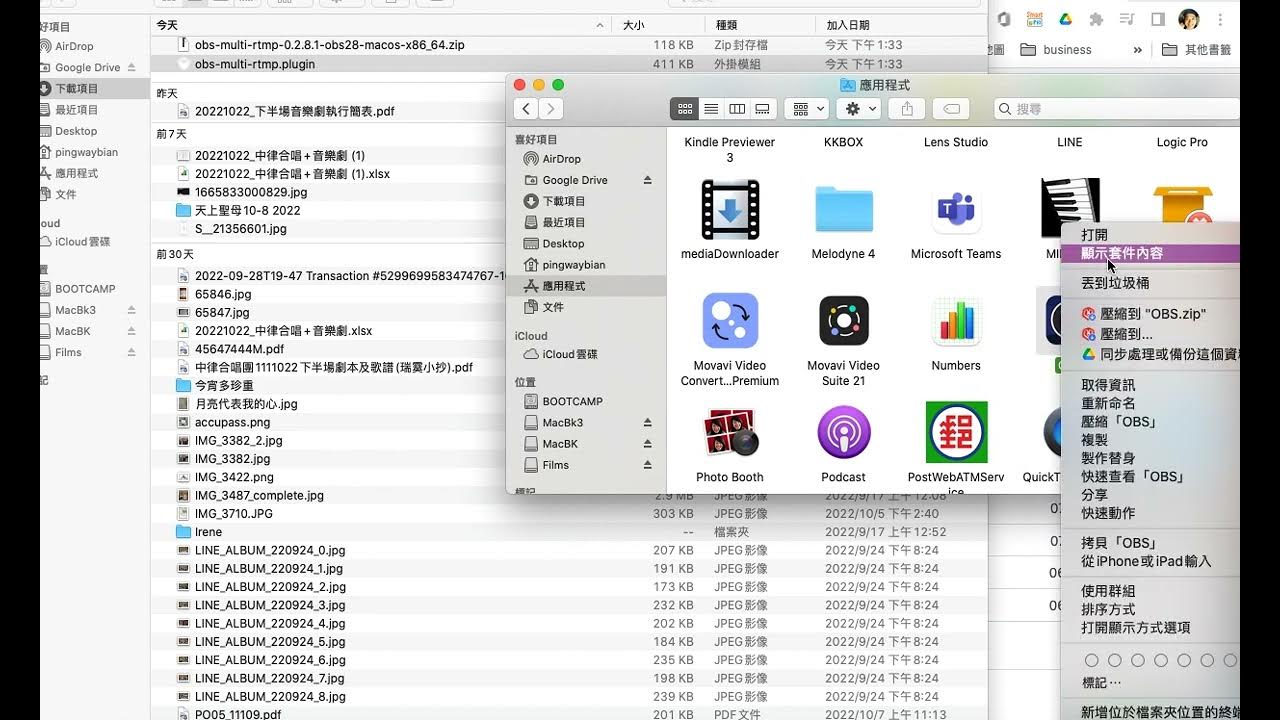
Task: Select 重新命名 in the context menu
Action: 1108,403
